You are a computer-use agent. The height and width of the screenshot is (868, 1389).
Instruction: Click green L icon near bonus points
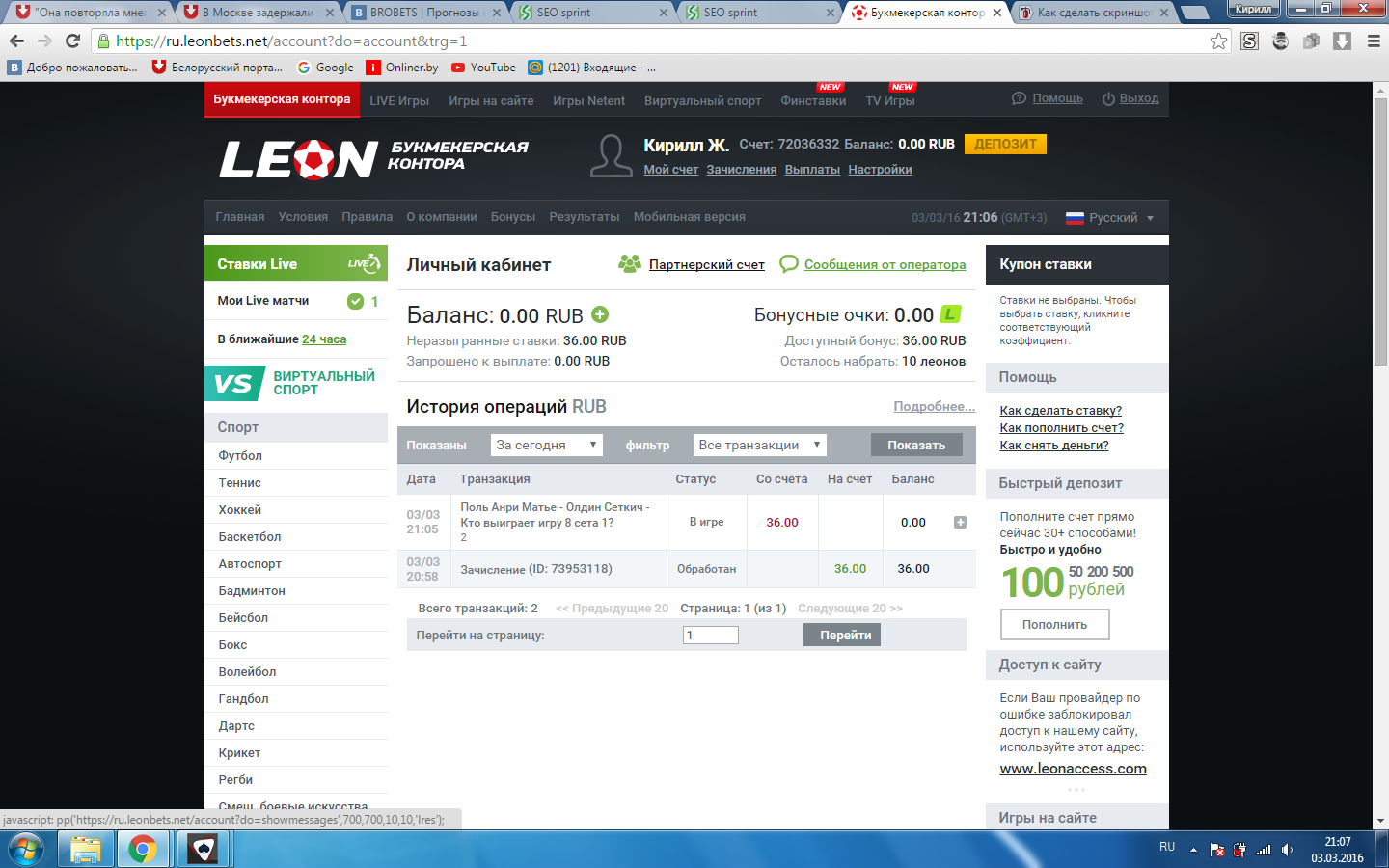pyautogui.click(x=950, y=314)
